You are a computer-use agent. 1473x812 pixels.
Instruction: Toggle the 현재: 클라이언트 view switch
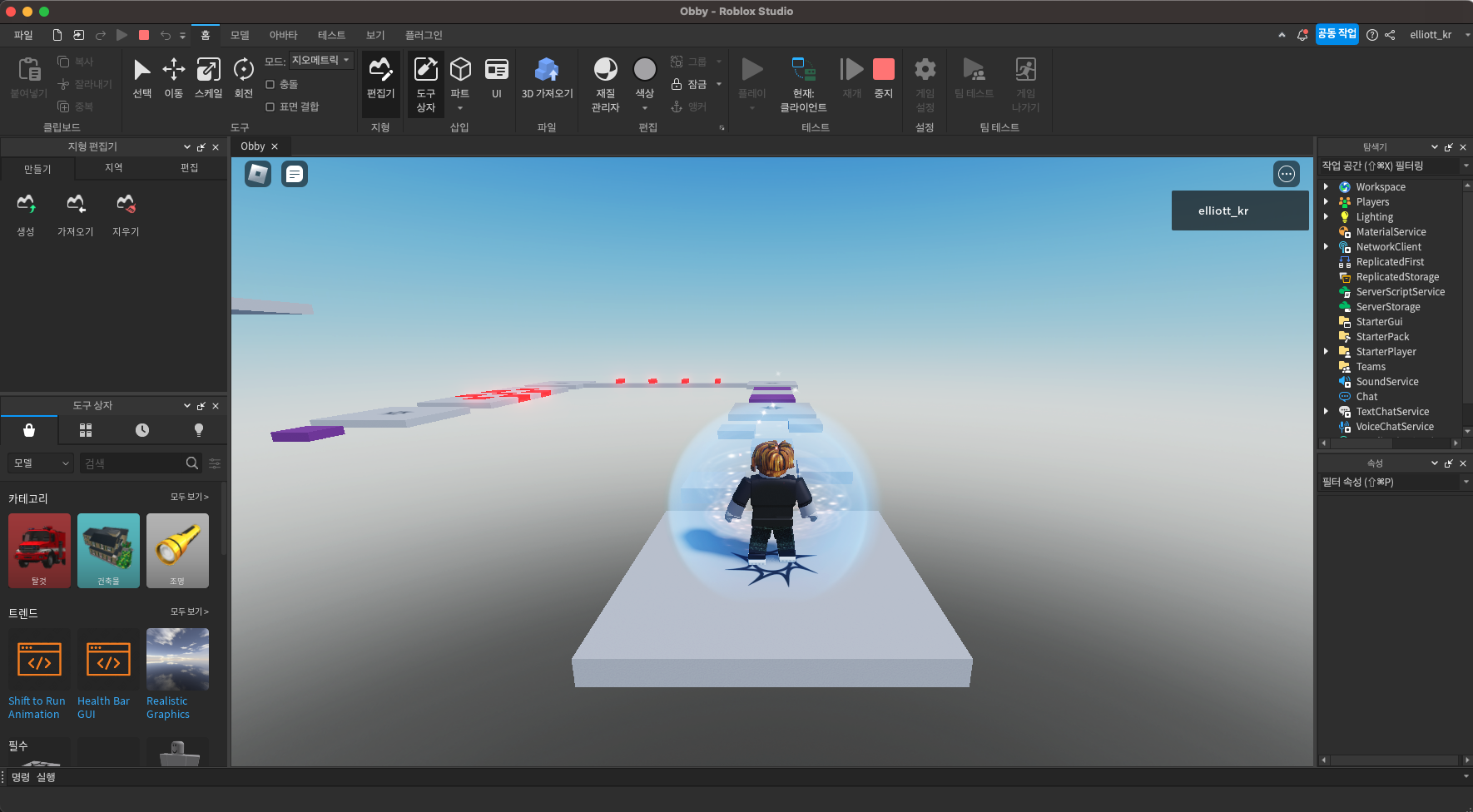(804, 84)
